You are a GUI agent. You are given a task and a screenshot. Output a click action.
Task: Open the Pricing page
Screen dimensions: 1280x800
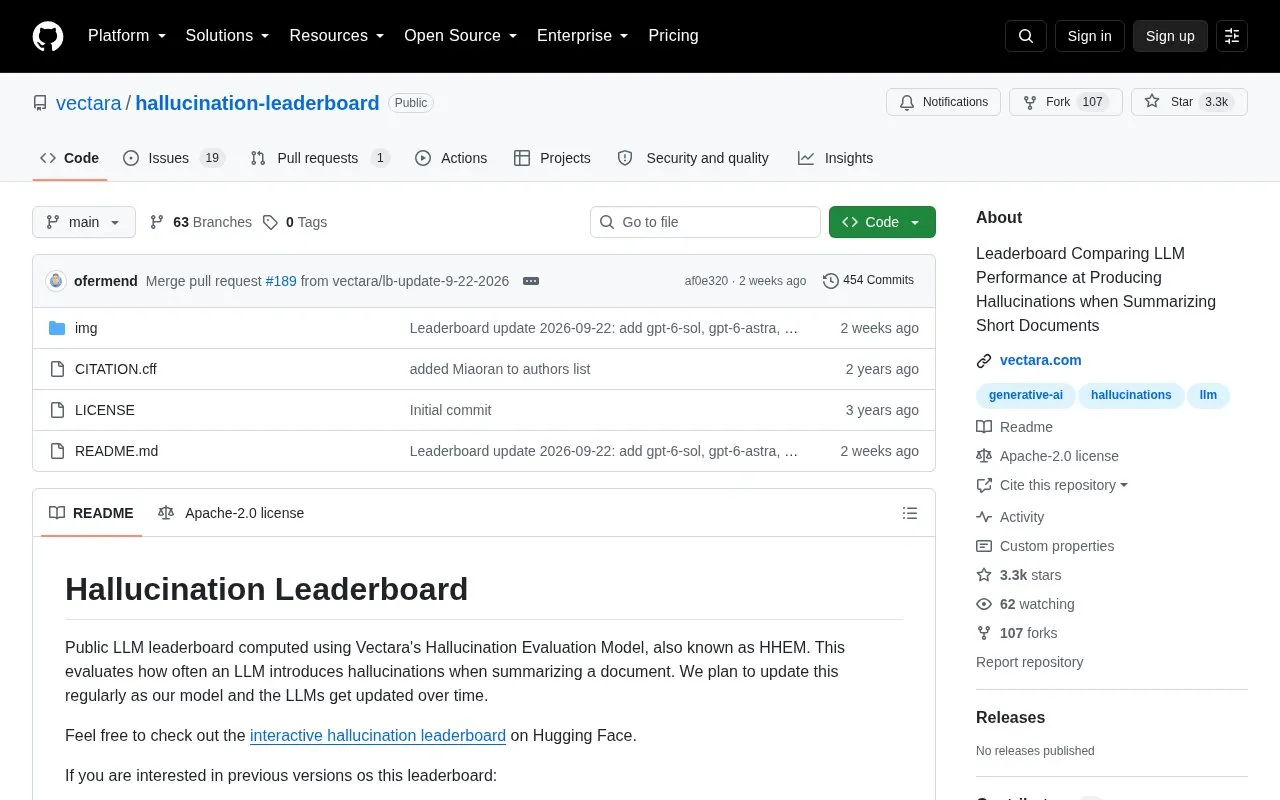[673, 36]
